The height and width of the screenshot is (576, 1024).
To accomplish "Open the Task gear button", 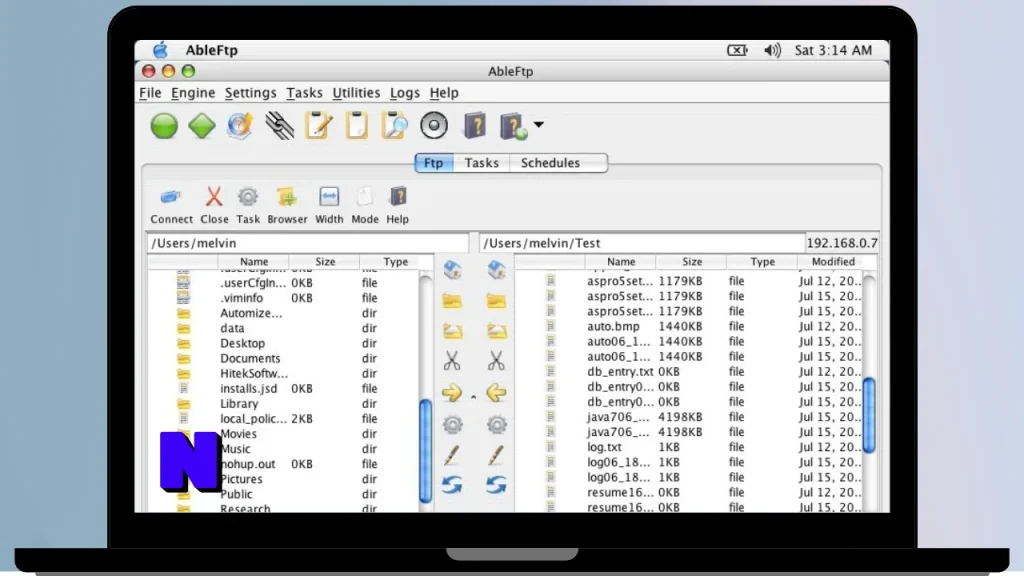I will 248,206.
